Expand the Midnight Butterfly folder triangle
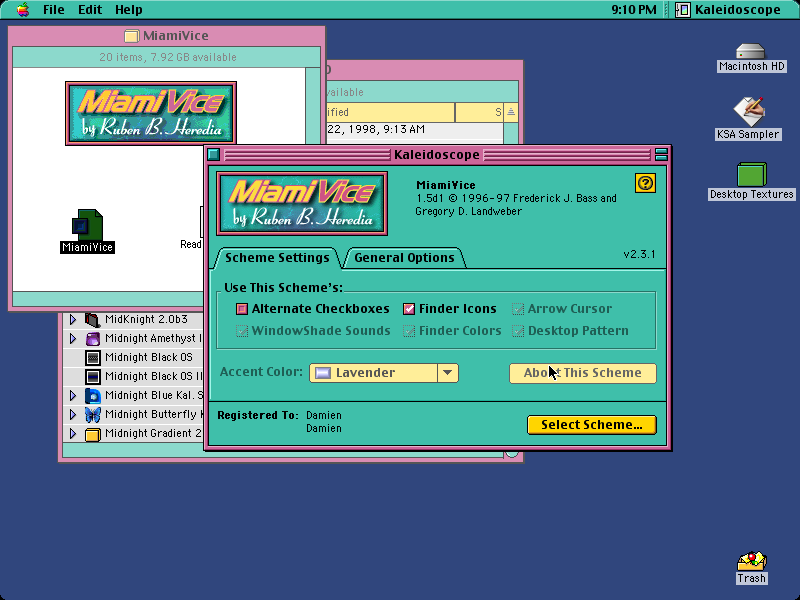800x600 pixels. [72, 414]
